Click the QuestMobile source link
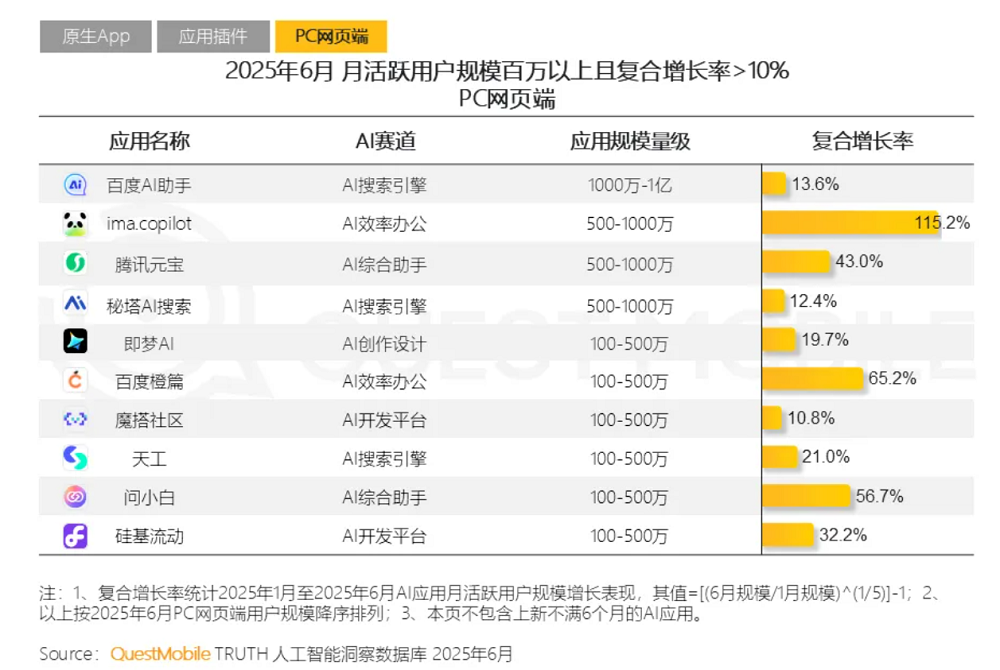1000x670 pixels. (x=160, y=654)
